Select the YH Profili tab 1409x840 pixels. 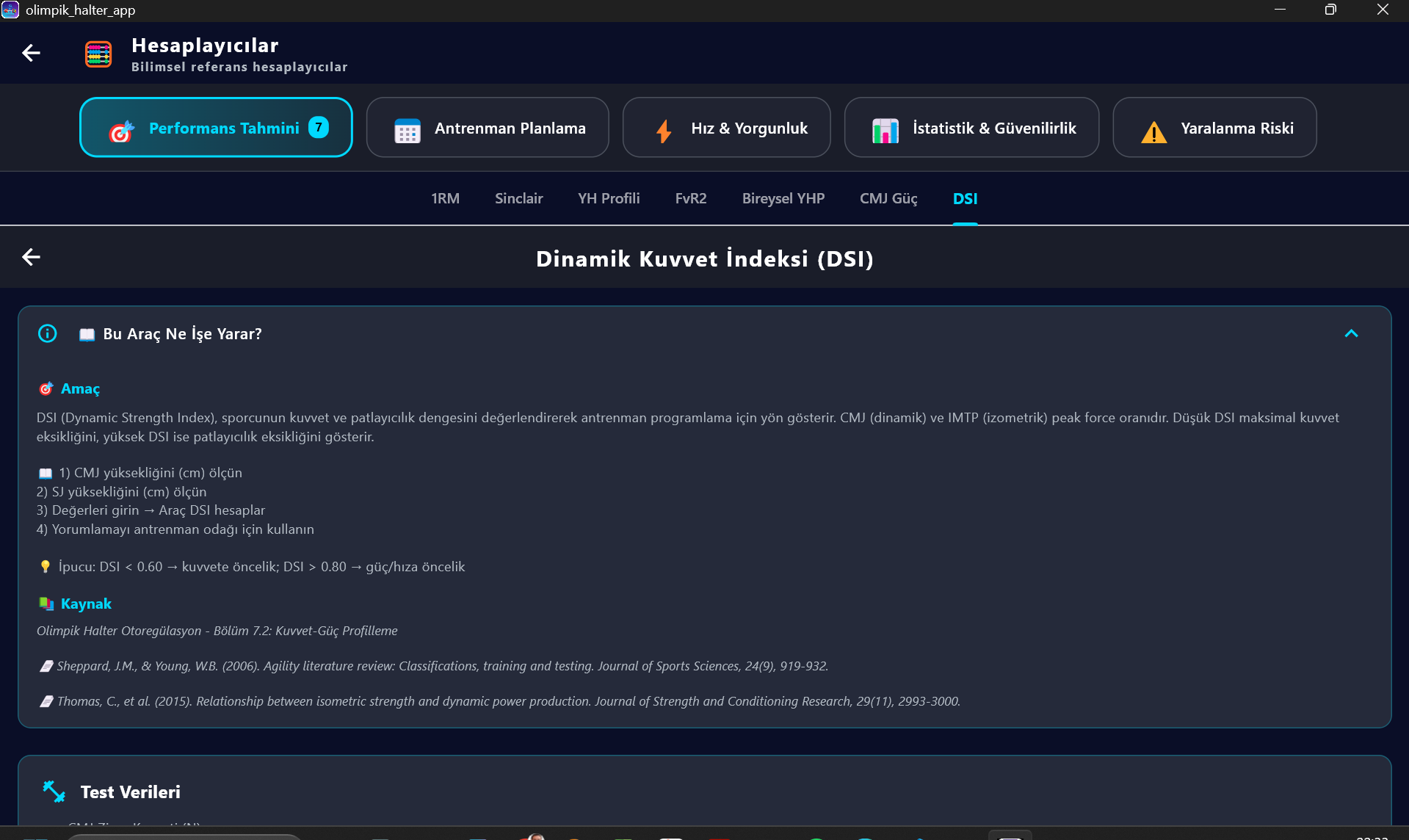(609, 198)
